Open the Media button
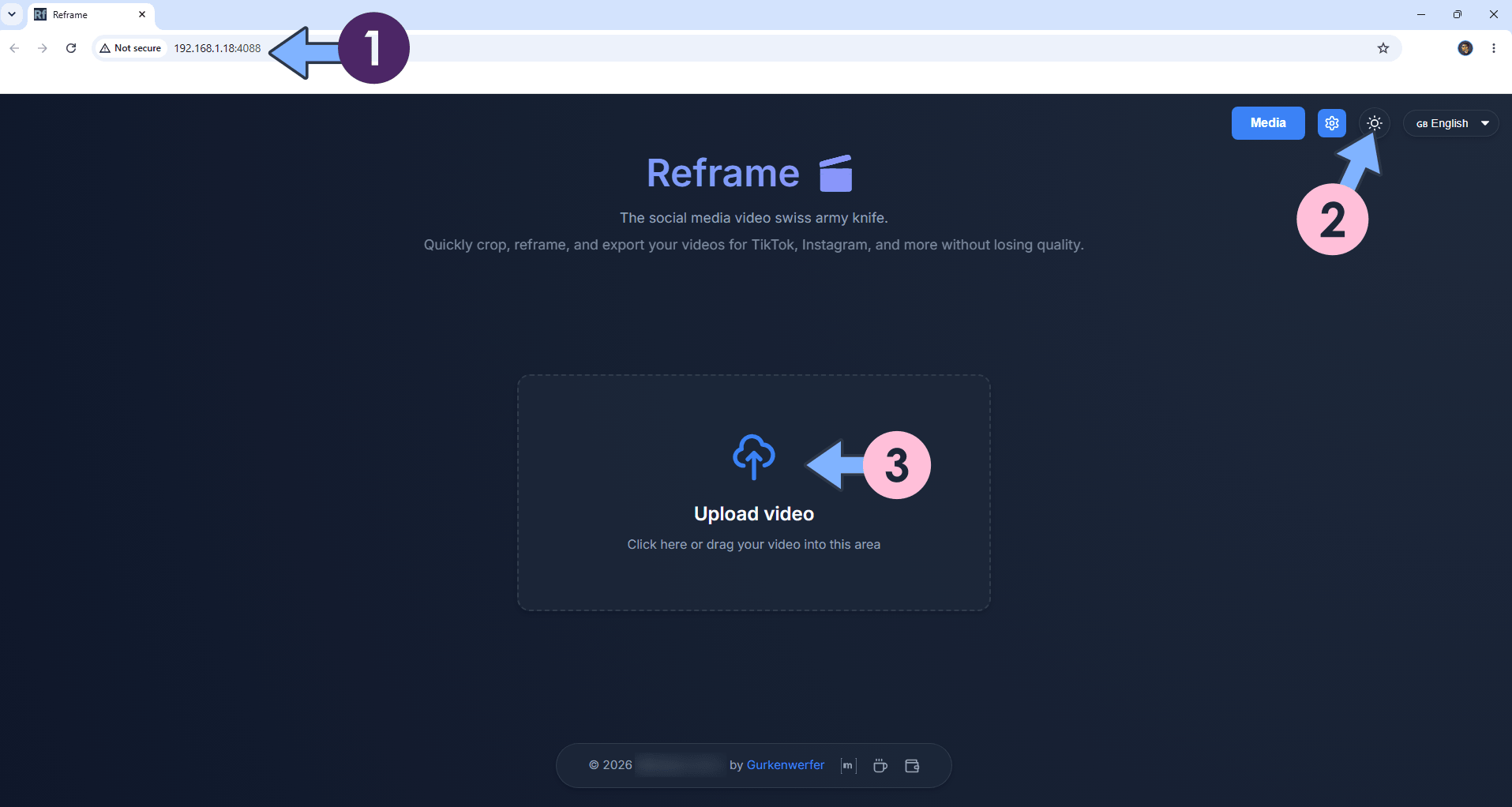This screenshot has height=807, width=1512. click(x=1268, y=123)
